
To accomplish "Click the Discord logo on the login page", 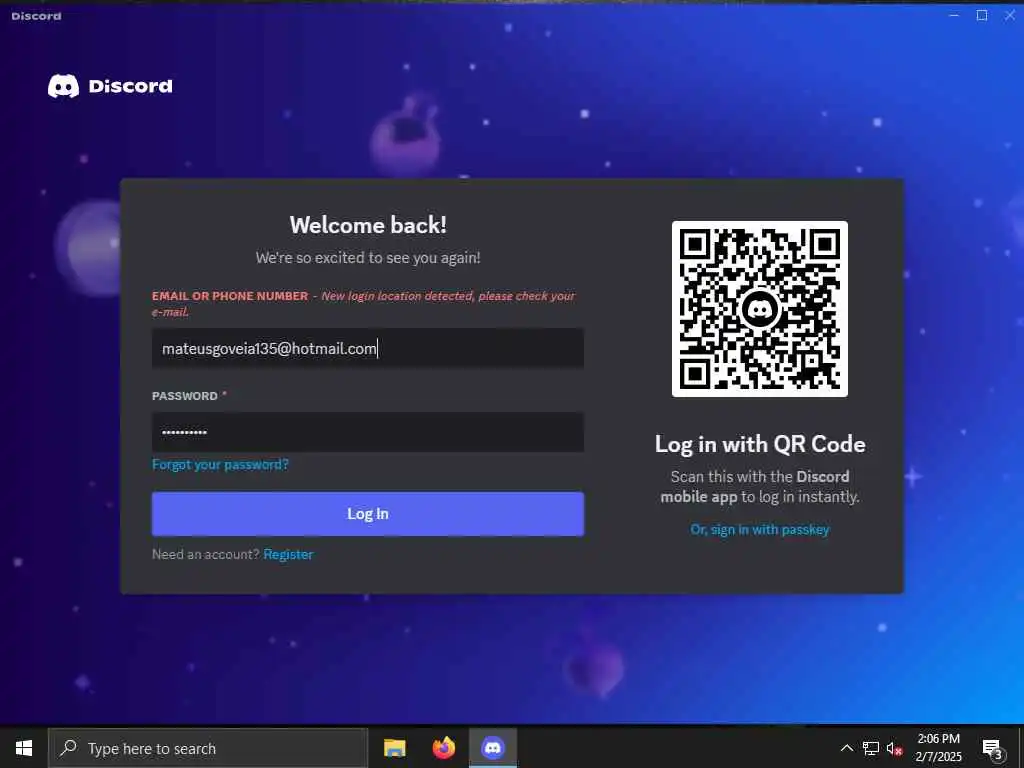I will [110, 86].
